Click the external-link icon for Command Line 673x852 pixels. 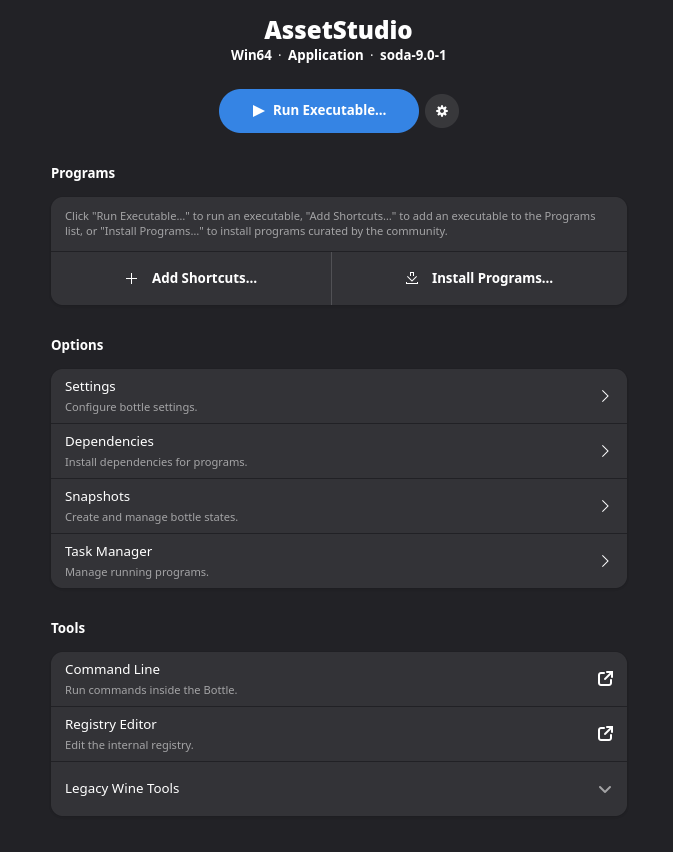pyautogui.click(x=605, y=679)
